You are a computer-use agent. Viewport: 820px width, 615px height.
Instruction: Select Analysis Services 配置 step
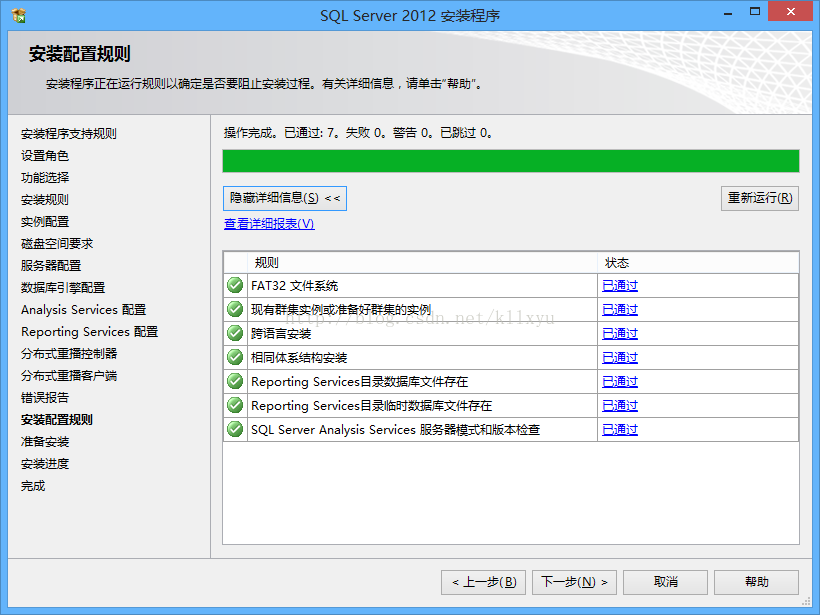point(84,310)
